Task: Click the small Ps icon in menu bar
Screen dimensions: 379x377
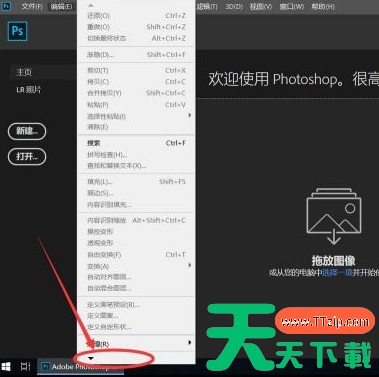Action: pyautogui.click(x=6, y=6)
